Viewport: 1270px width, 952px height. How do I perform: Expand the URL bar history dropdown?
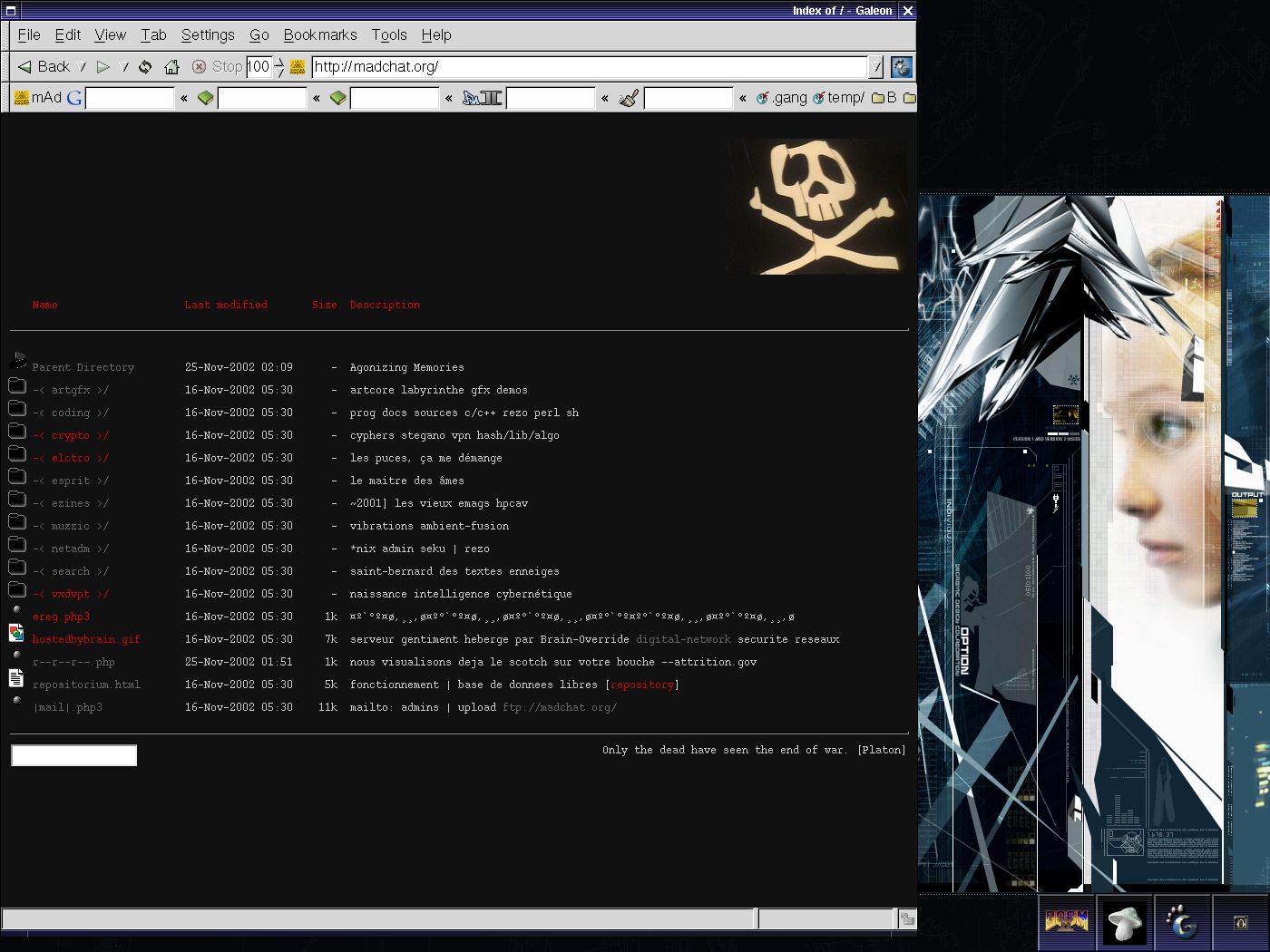(875, 67)
